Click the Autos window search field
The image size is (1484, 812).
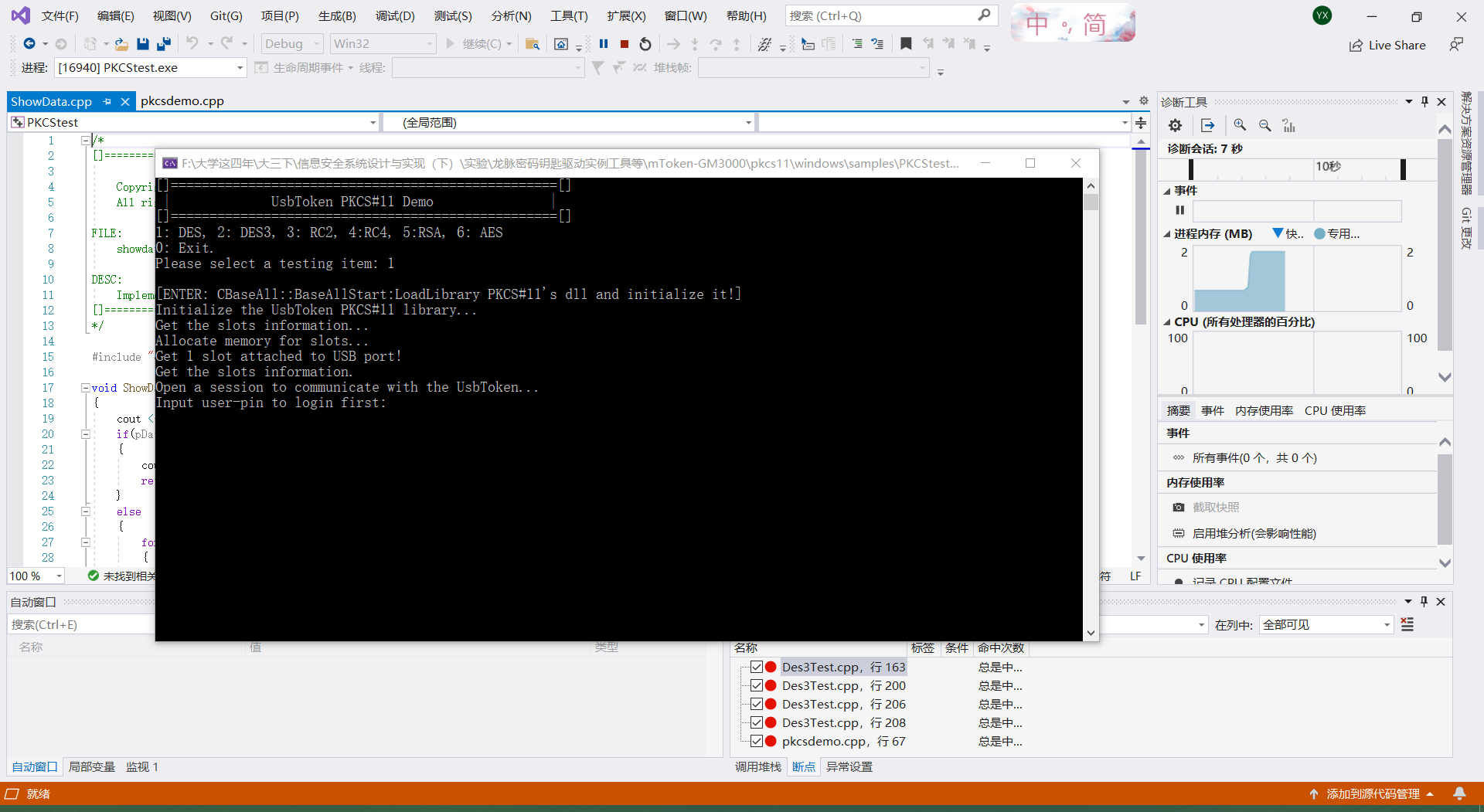coord(81,625)
